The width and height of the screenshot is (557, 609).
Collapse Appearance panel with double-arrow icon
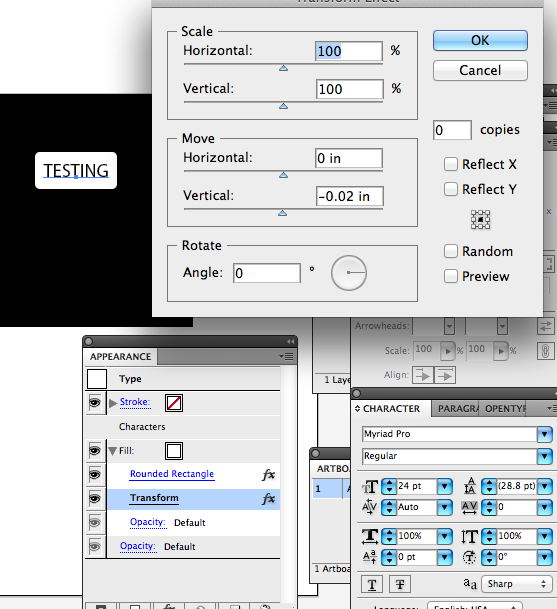[291, 341]
